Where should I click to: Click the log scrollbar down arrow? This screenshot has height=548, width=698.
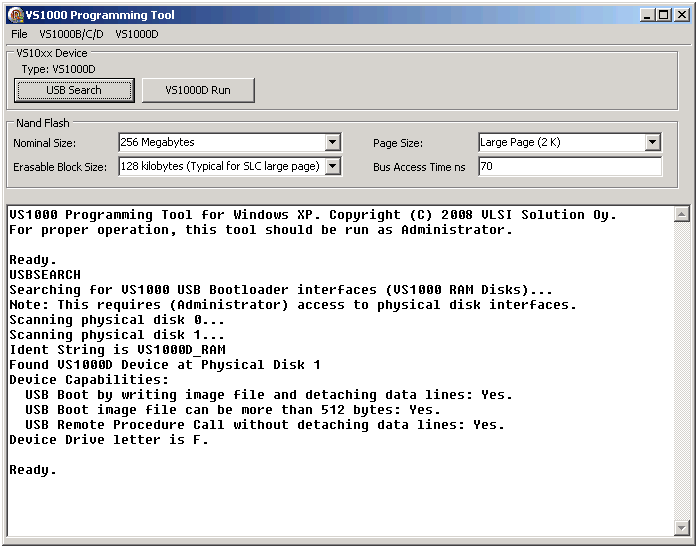tap(682, 529)
